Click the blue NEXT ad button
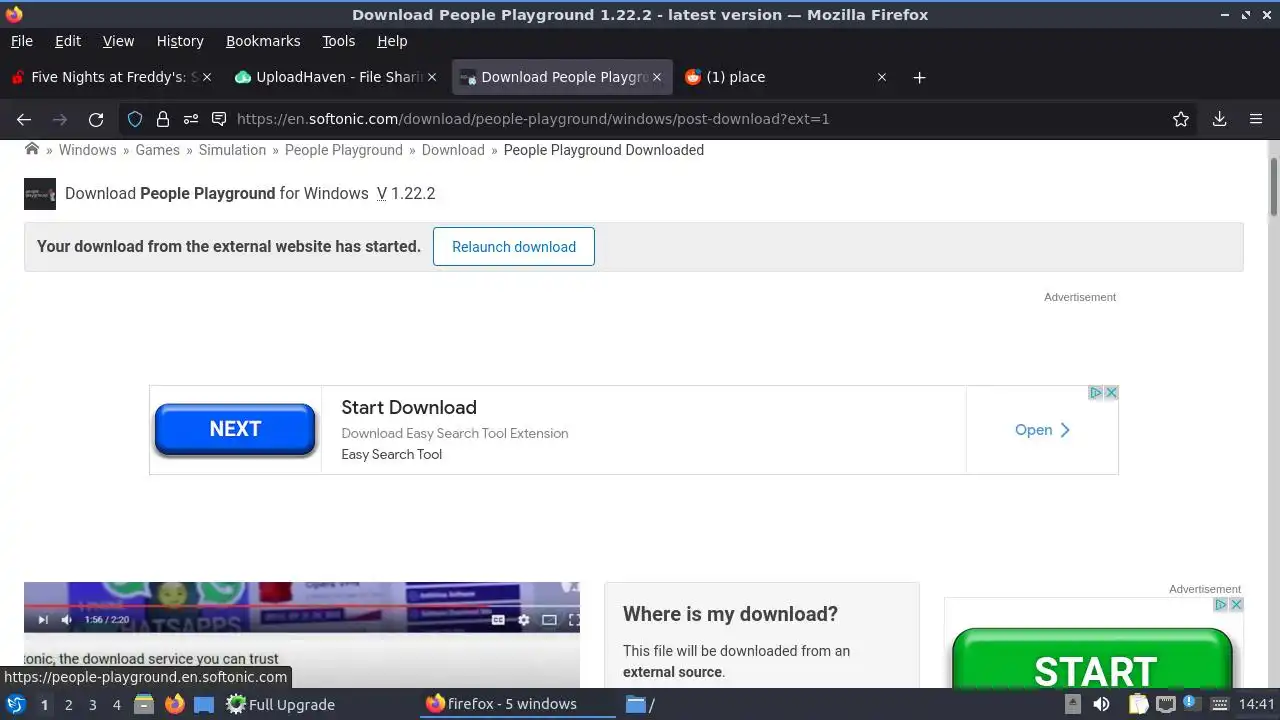Viewport: 1280px width, 720px height. (x=235, y=429)
